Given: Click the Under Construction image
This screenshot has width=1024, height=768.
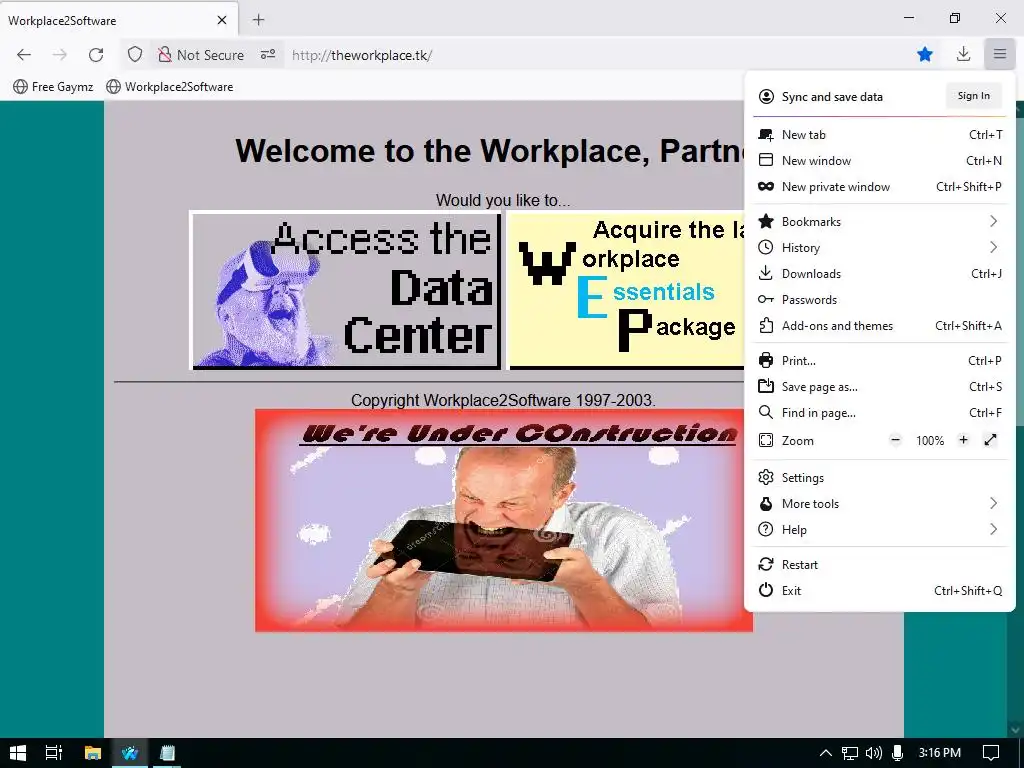Looking at the screenshot, I should pyautogui.click(x=504, y=520).
